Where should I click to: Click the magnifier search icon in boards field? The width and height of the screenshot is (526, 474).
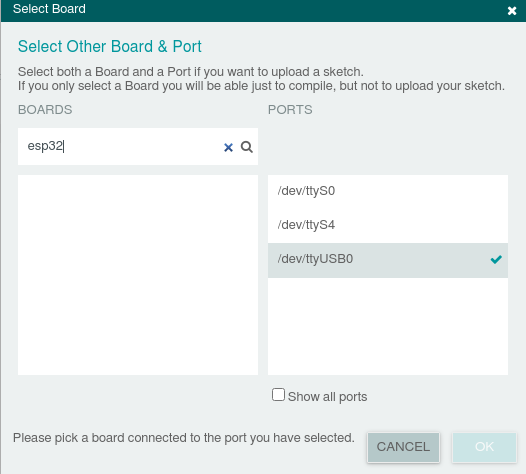pyautogui.click(x=247, y=147)
